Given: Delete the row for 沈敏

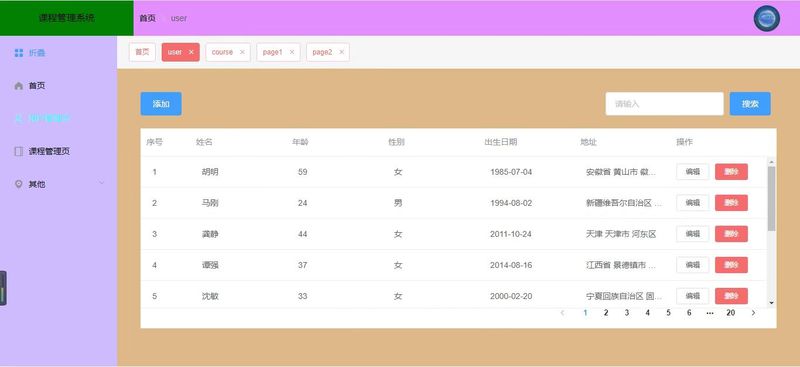Looking at the screenshot, I should [732, 296].
